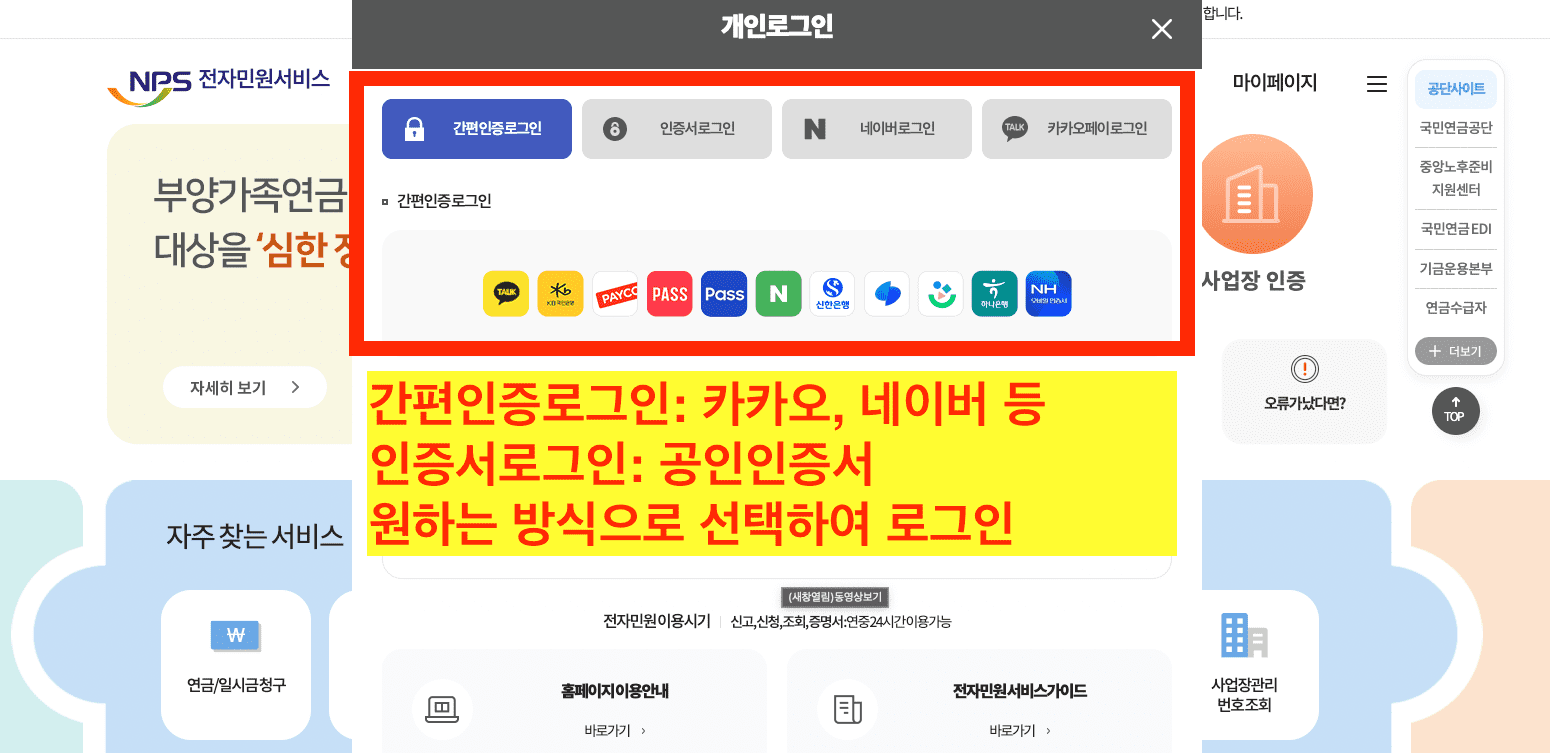Click the 사업장 인증 orange building icon
Screen dimensions: 1550x753
pos(1253,194)
